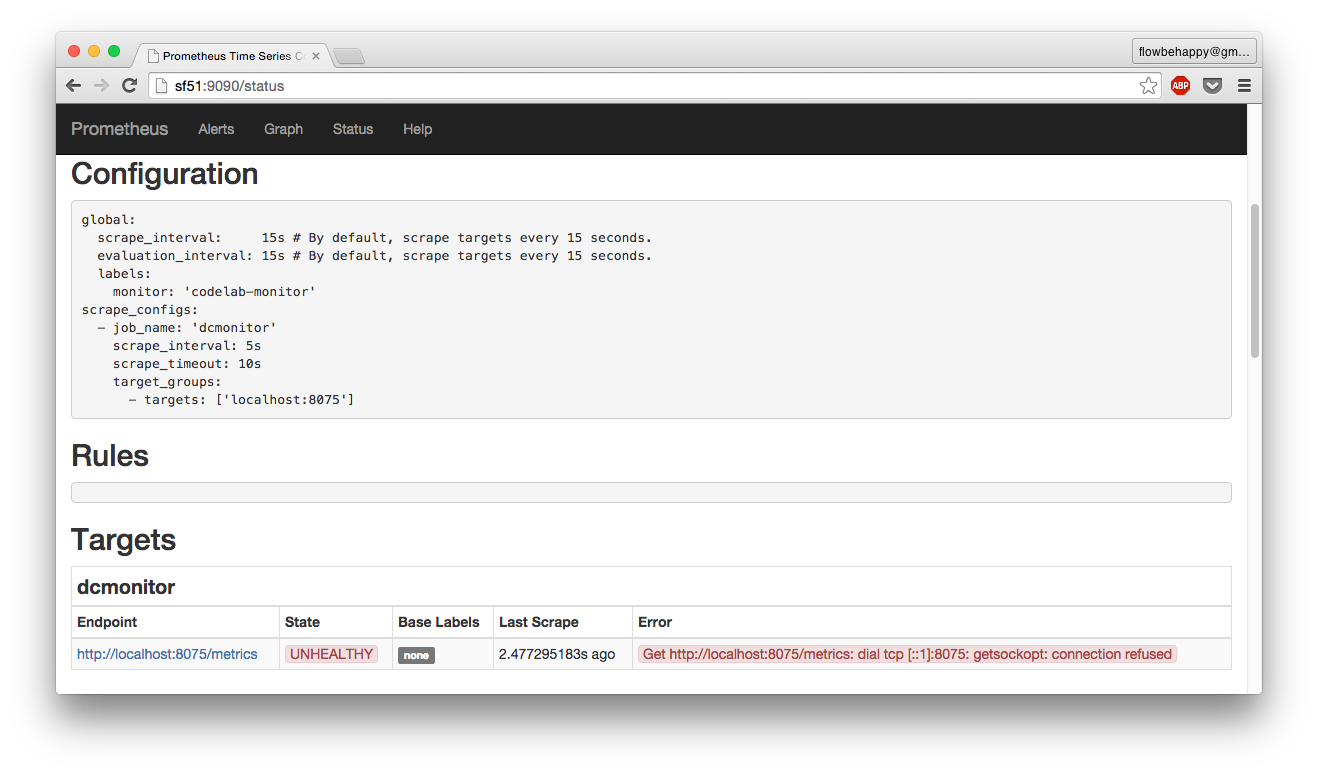Image resolution: width=1318 pixels, height=774 pixels.
Task: Open the Graph page in navbar
Action: (x=283, y=129)
